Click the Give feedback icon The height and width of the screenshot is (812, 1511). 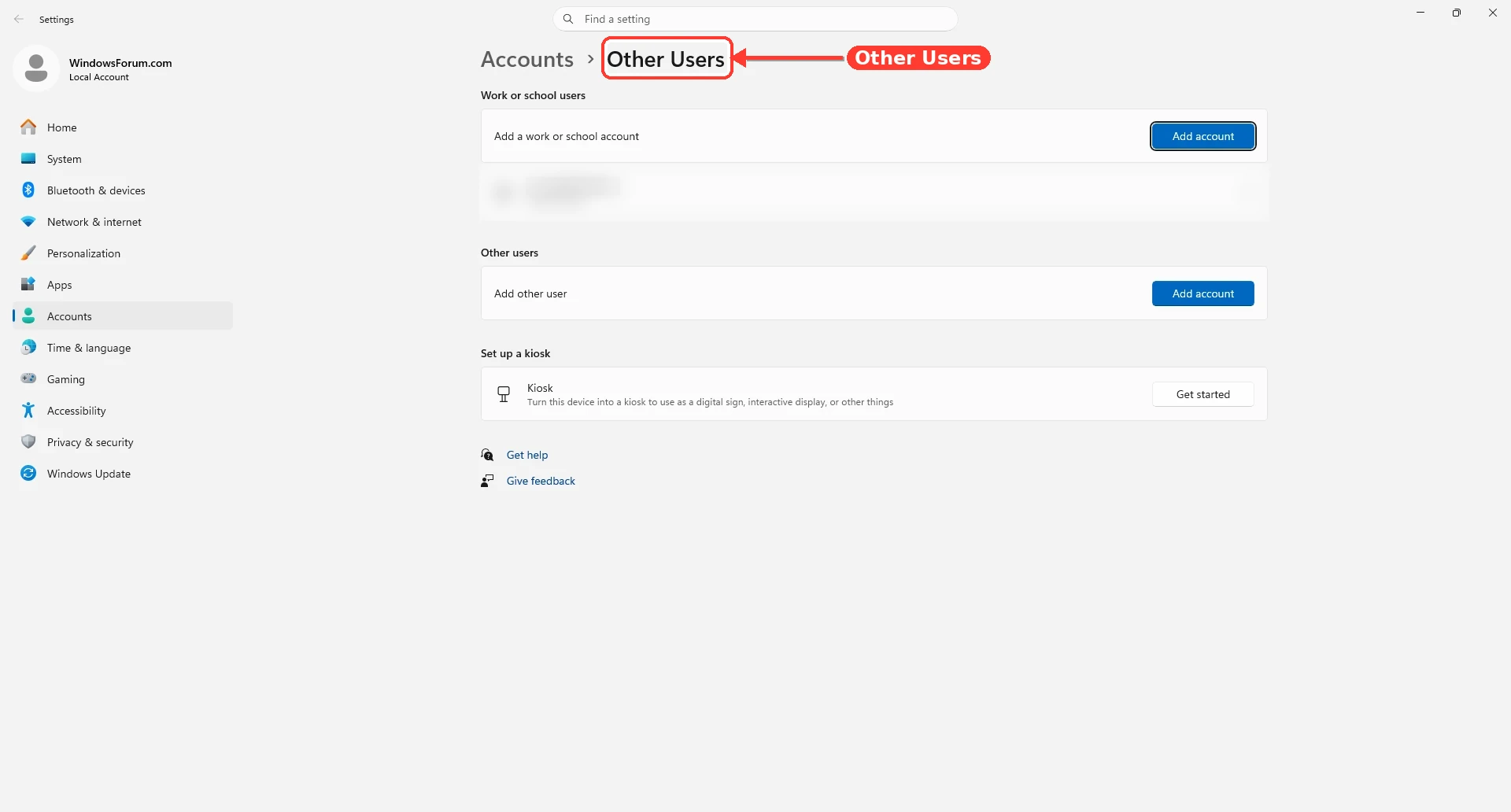point(487,481)
